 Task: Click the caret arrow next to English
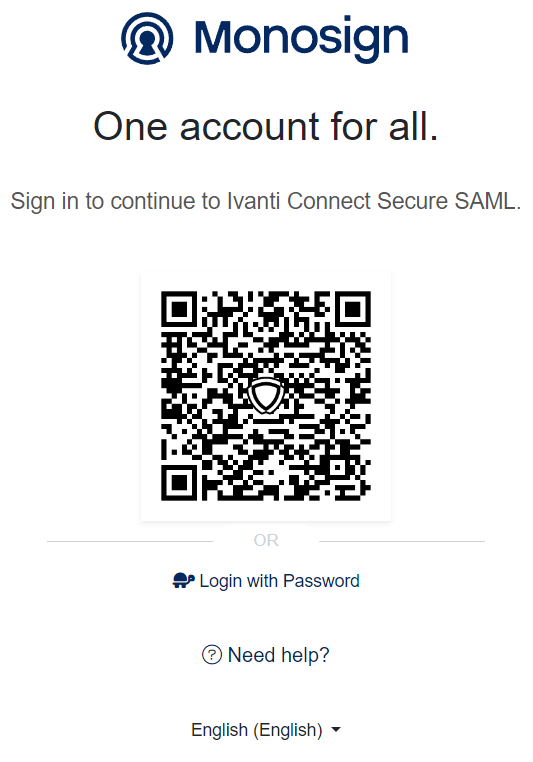coord(336,730)
